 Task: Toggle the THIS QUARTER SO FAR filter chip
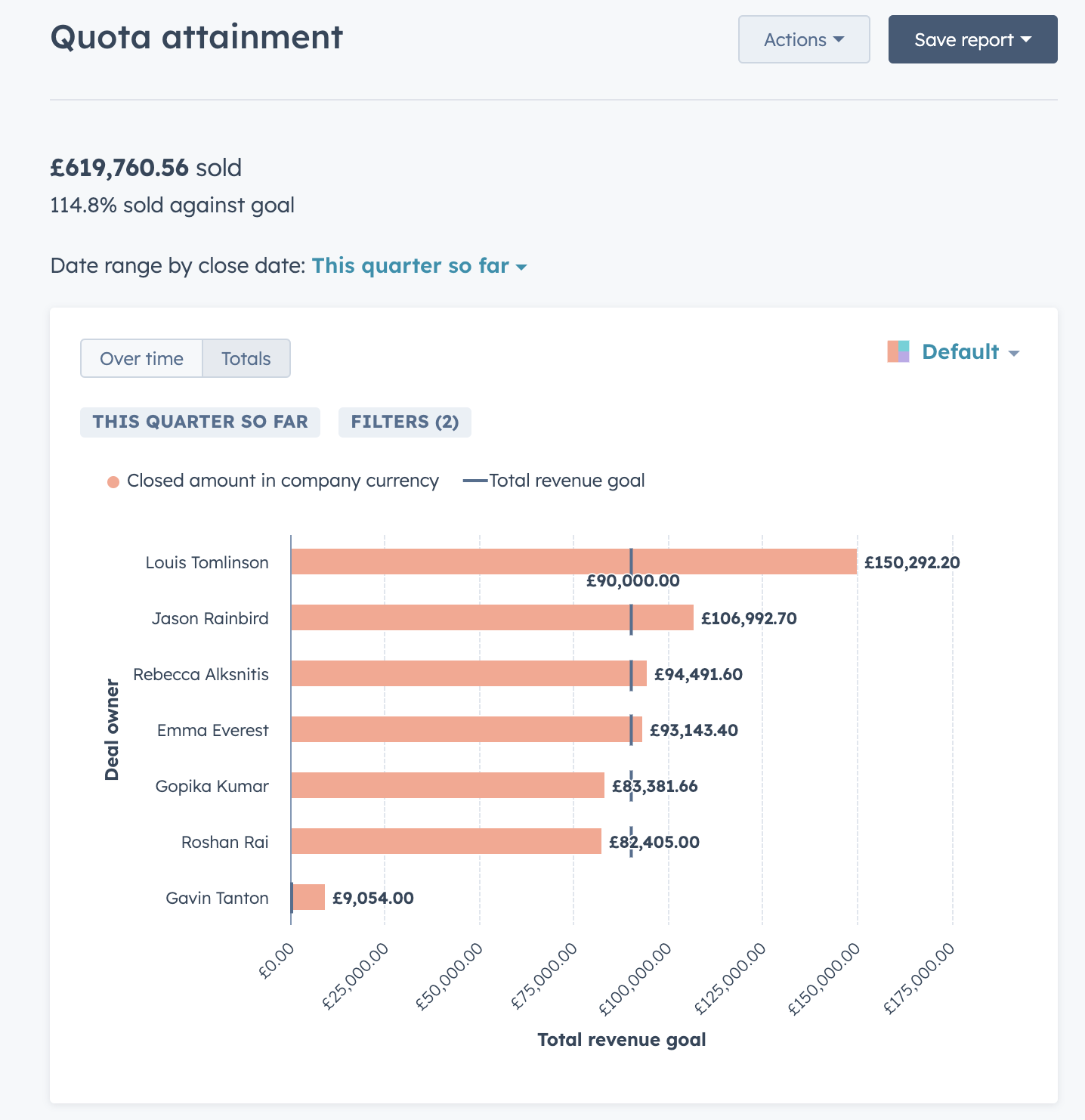[199, 422]
